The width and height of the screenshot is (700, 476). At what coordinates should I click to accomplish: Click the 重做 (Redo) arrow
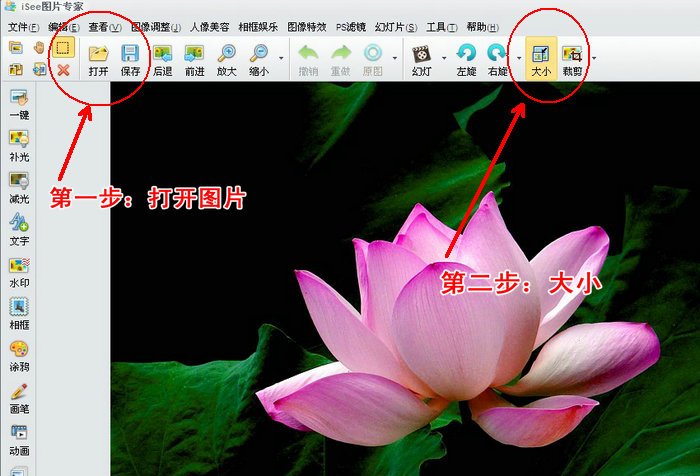click(x=341, y=54)
